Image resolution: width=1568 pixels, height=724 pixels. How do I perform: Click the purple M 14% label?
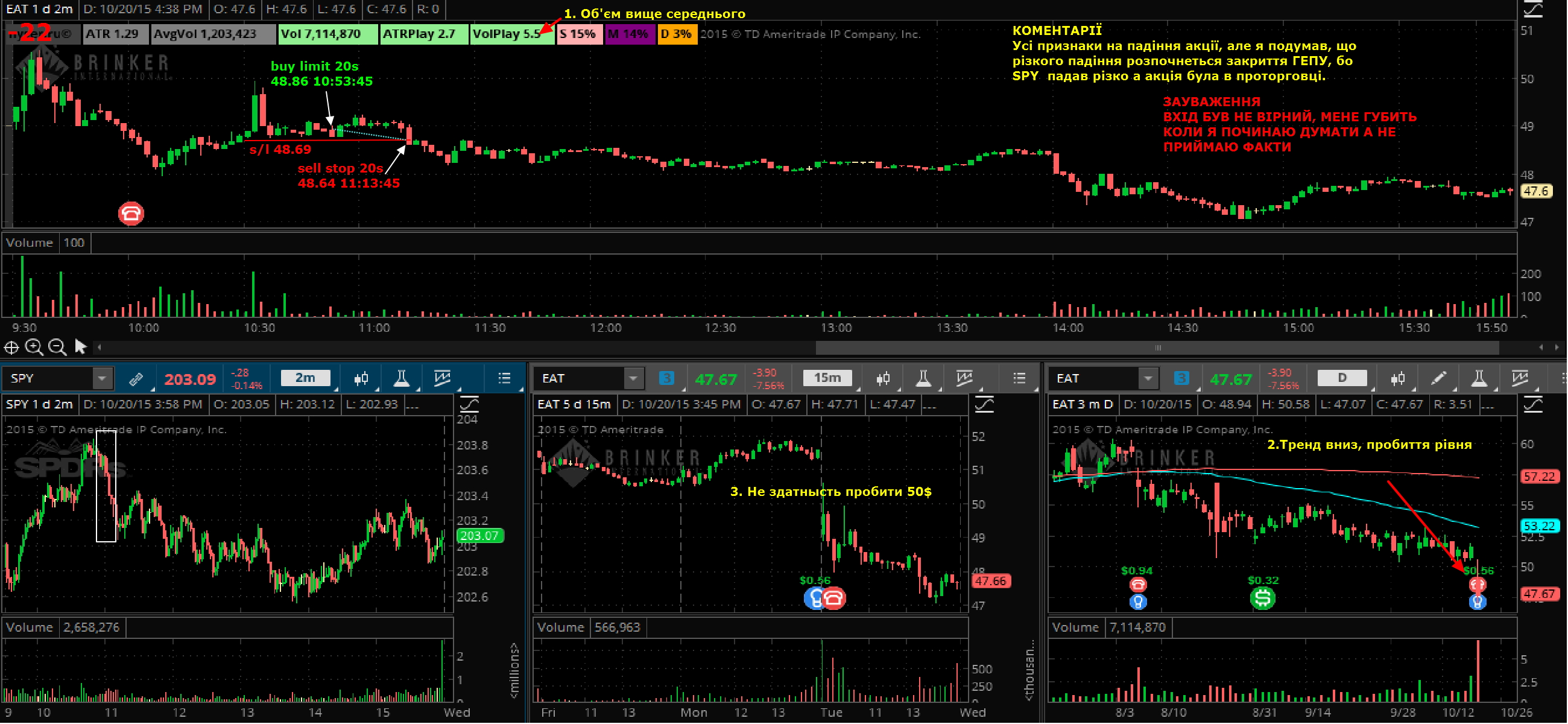630,34
